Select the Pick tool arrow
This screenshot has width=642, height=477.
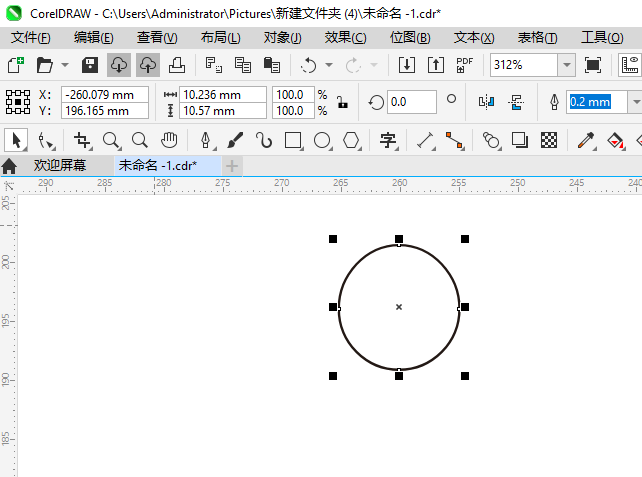tap(16, 140)
